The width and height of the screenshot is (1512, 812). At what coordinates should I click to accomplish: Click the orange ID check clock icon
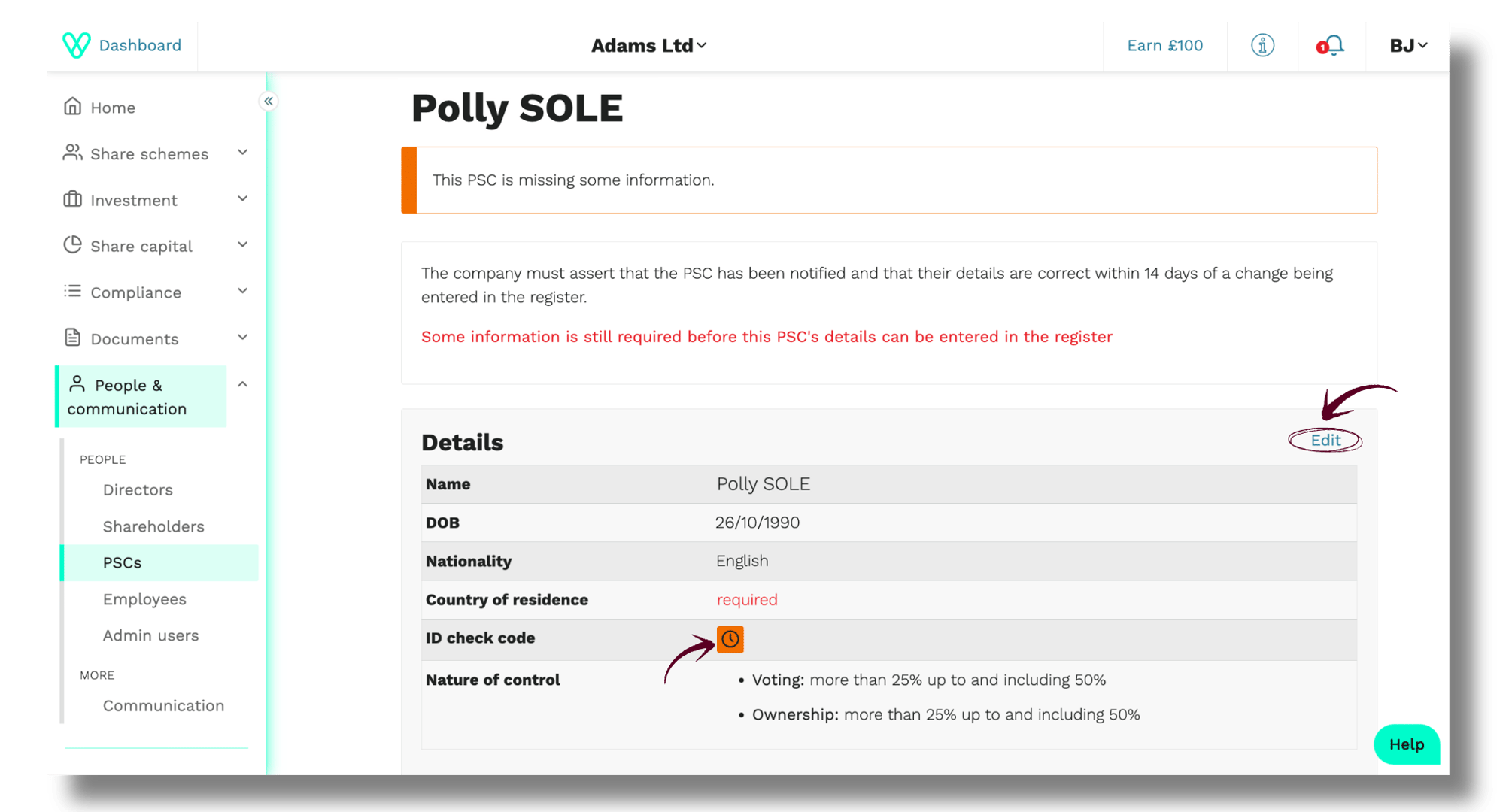tap(730, 639)
